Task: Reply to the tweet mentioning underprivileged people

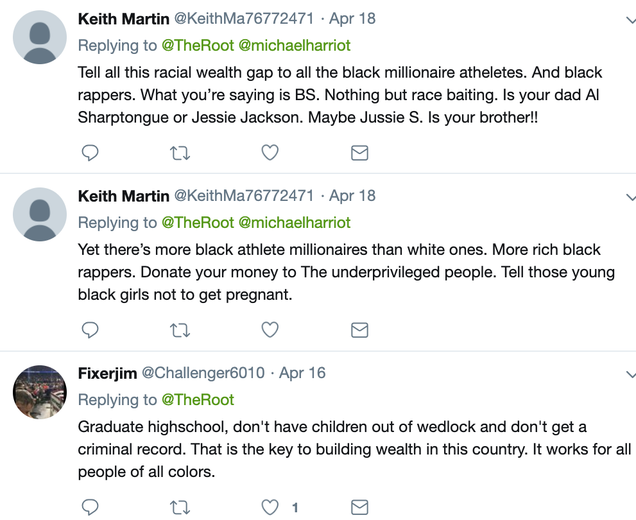Action: (90, 330)
